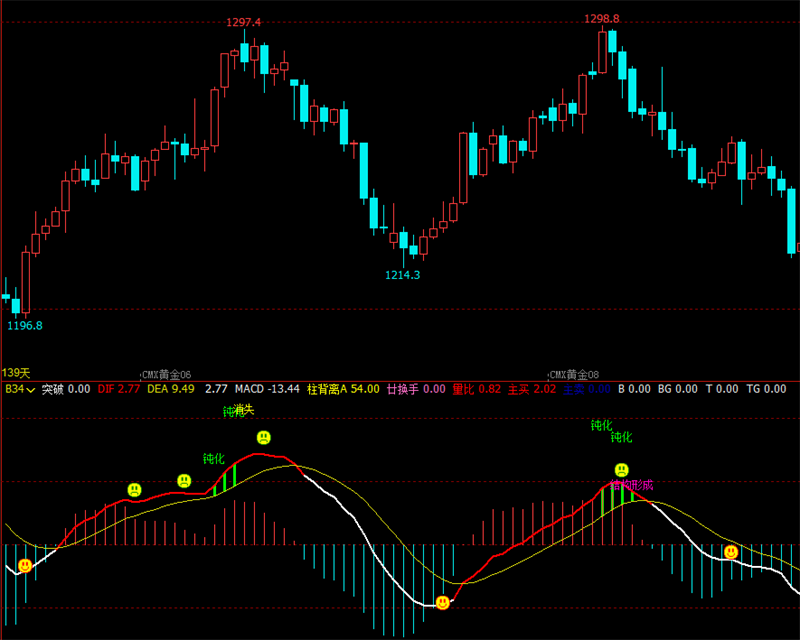Click the smiley face at the DIF trough
The width and height of the screenshot is (800, 640).
(x=443, y=603)
